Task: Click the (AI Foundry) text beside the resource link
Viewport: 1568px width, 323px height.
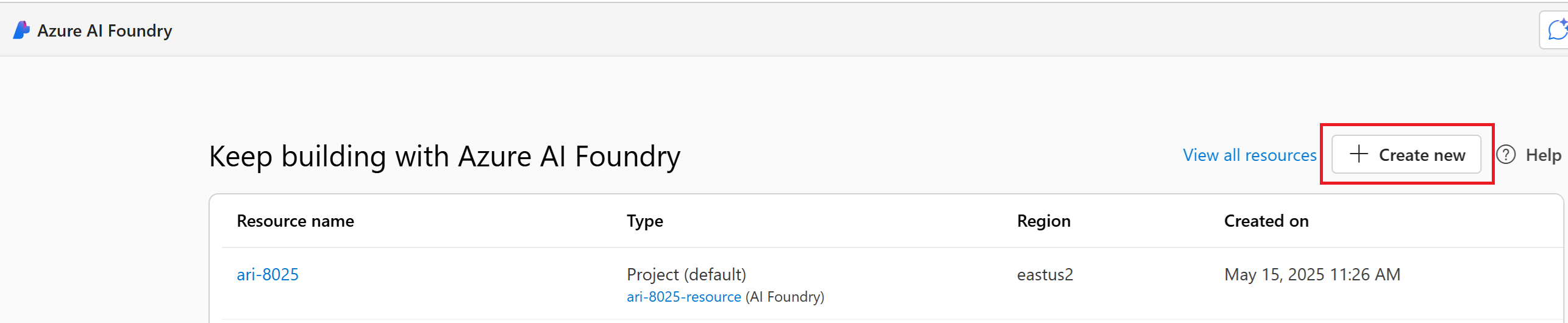Action: [x=785, y=297]
